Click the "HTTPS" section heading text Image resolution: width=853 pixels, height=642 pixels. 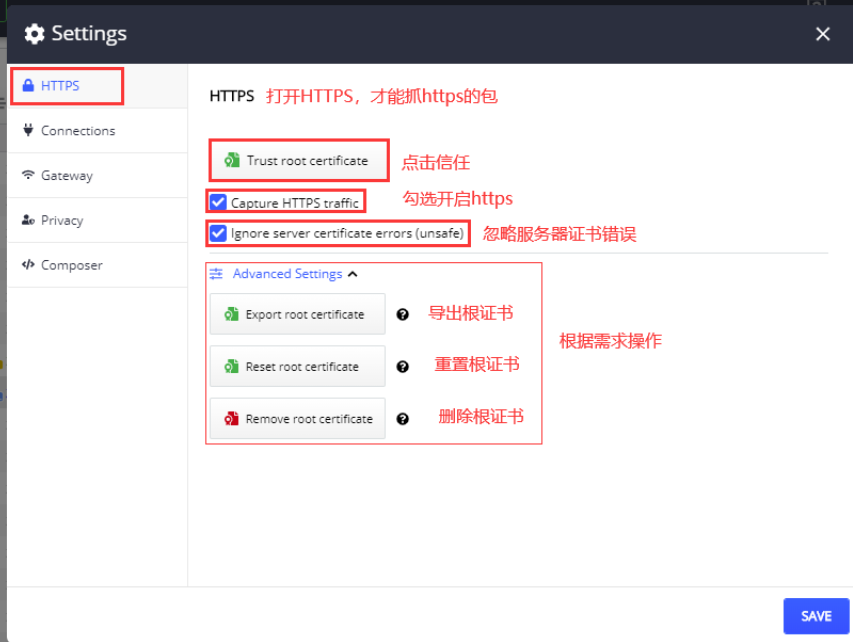tap(232, 96)
